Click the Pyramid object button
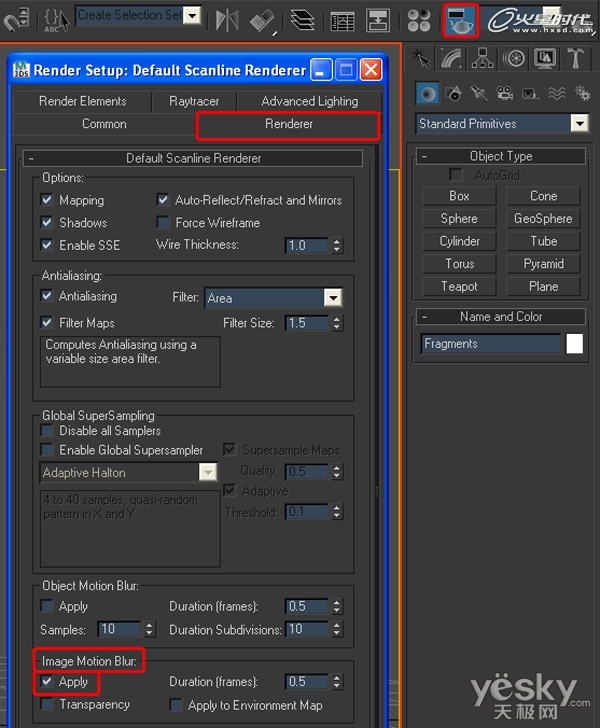The width and height of the screenshot is (600, 728). (x=543, y=264)
